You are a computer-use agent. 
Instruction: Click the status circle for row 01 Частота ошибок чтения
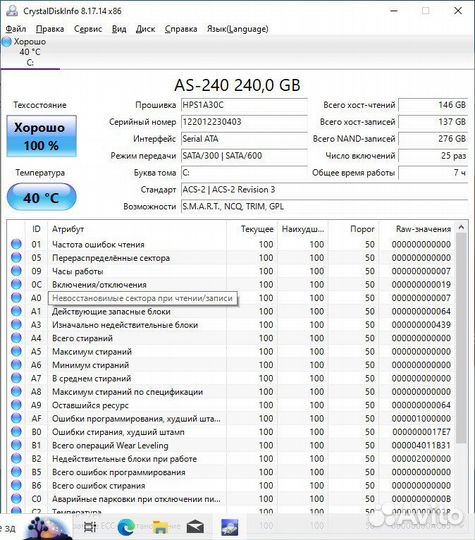click(16, 244)
